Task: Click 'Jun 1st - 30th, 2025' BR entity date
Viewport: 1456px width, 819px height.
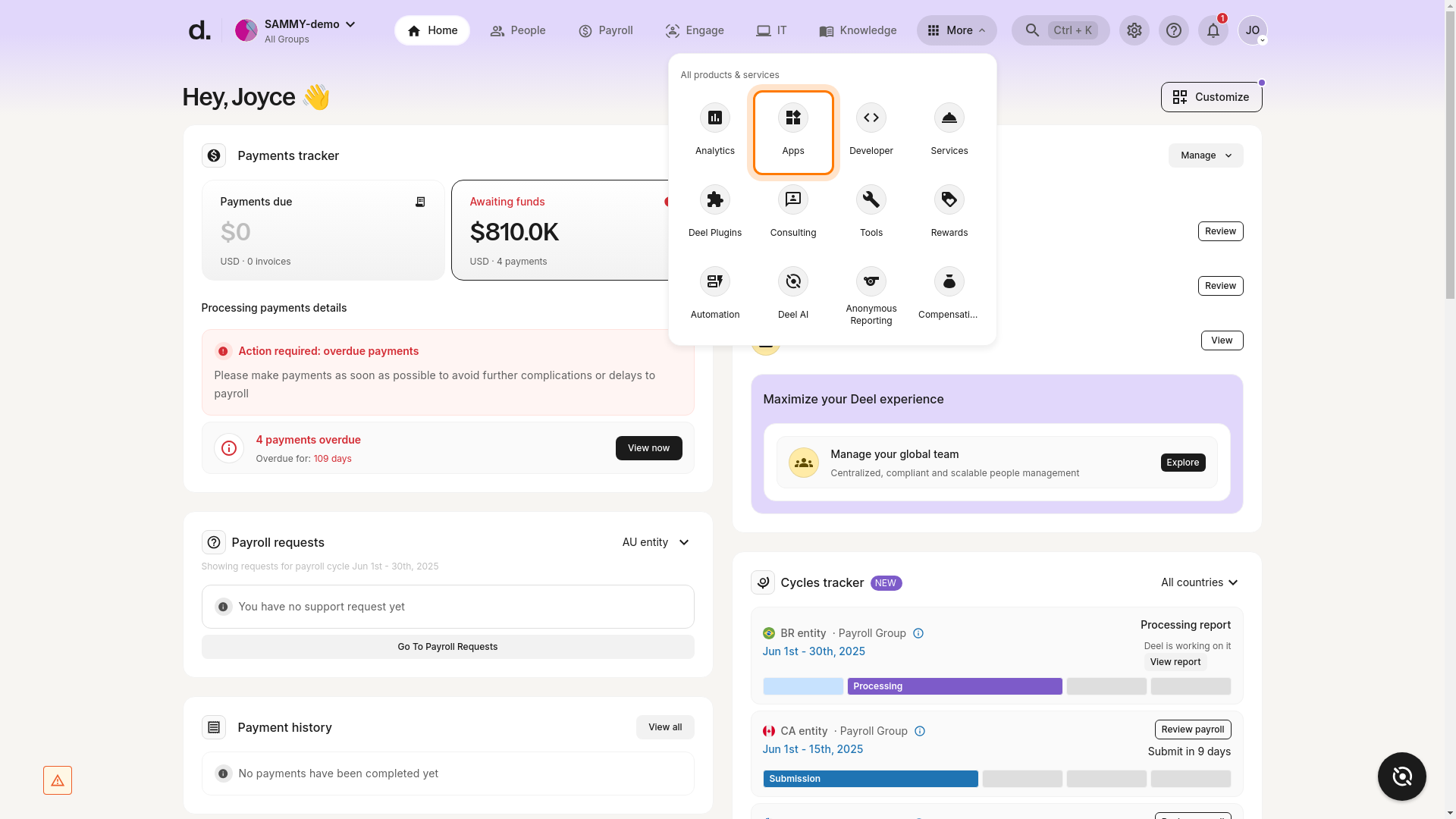Action: 813,651
